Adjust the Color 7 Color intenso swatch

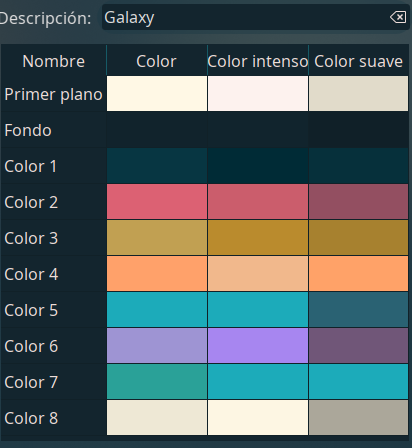(x=258, y=382)
